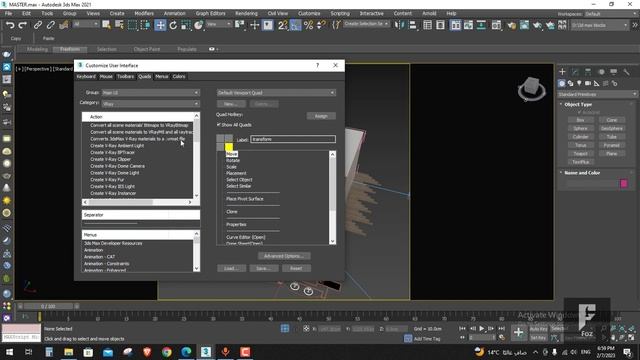Click the quad Label text field
Viewport: 640px width, 360px height.
(x=293, y=139)
